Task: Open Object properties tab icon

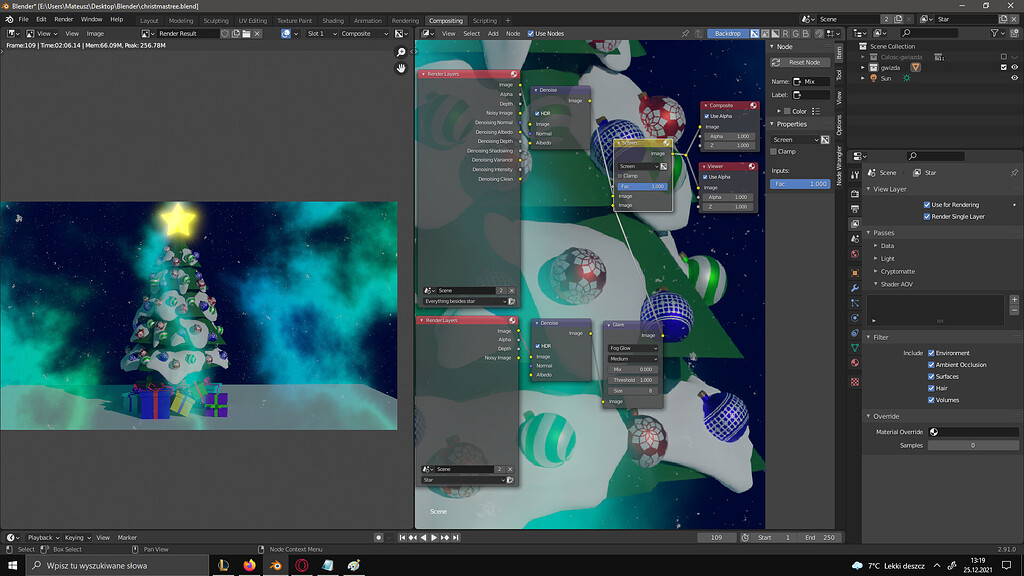Action: [x=855, y=272]
